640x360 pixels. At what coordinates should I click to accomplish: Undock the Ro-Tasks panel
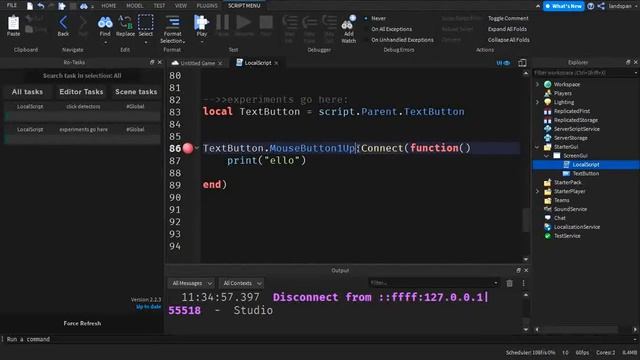click(x=152, y=62)
